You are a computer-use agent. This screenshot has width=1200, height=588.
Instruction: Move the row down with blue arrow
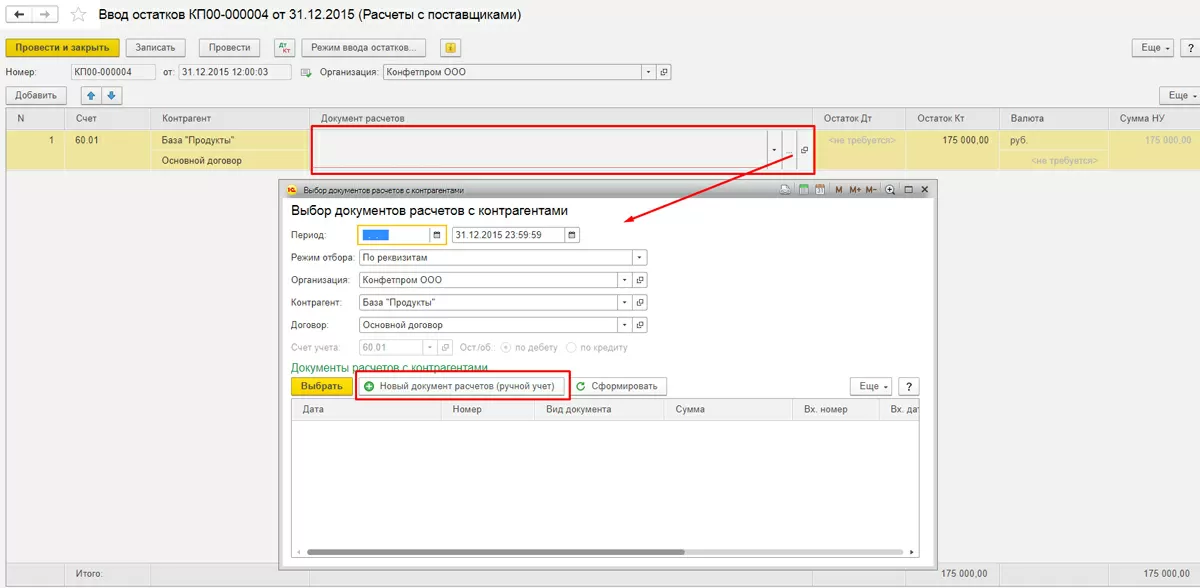pos(111,95)
